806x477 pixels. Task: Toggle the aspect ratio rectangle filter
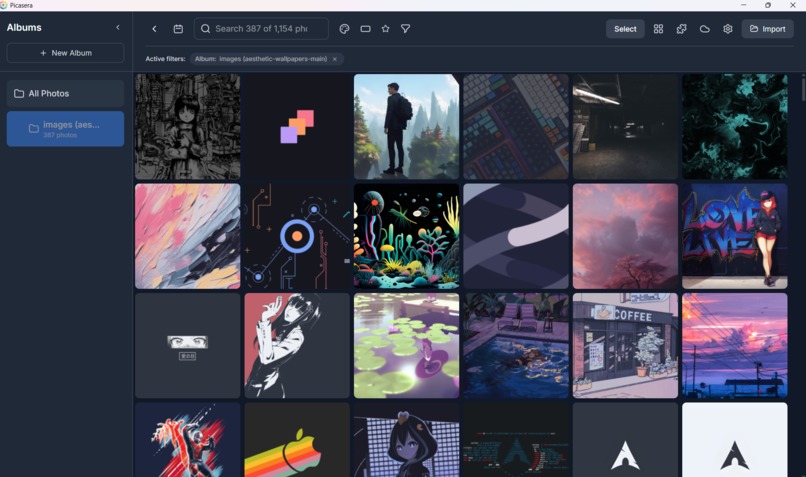click(x=365, y=29)
